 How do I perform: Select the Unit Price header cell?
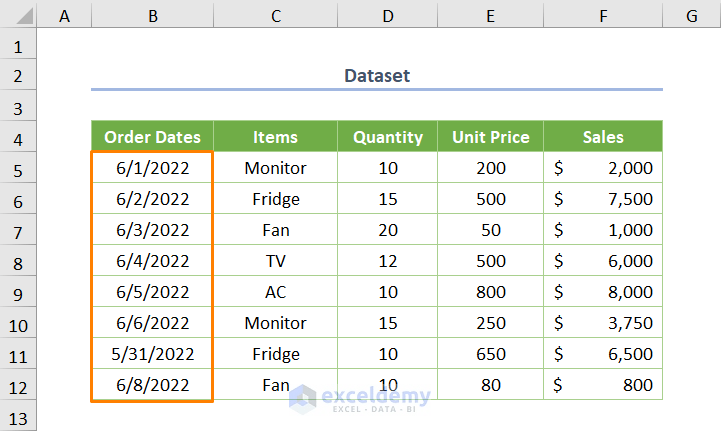tap(491, 137)
